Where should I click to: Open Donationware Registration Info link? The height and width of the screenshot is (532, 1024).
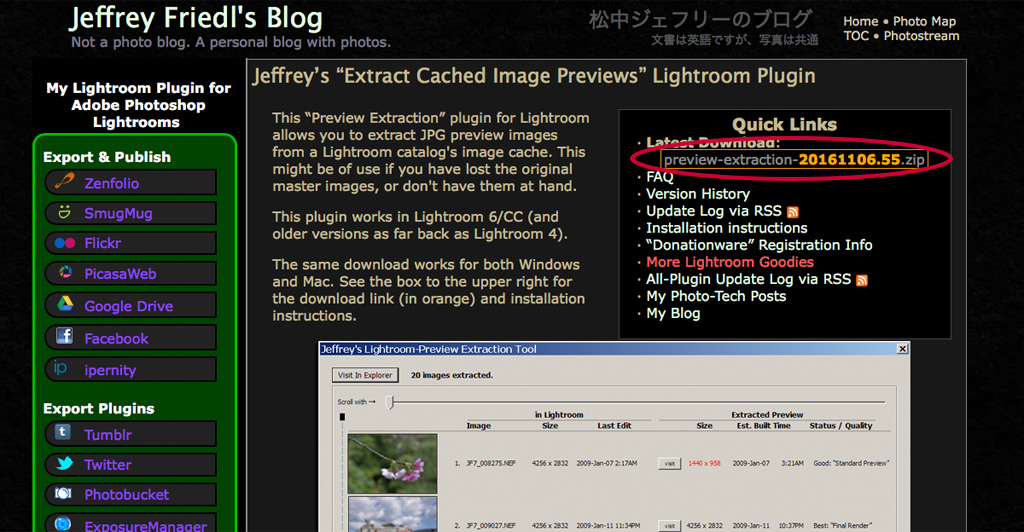coord(759,245)
